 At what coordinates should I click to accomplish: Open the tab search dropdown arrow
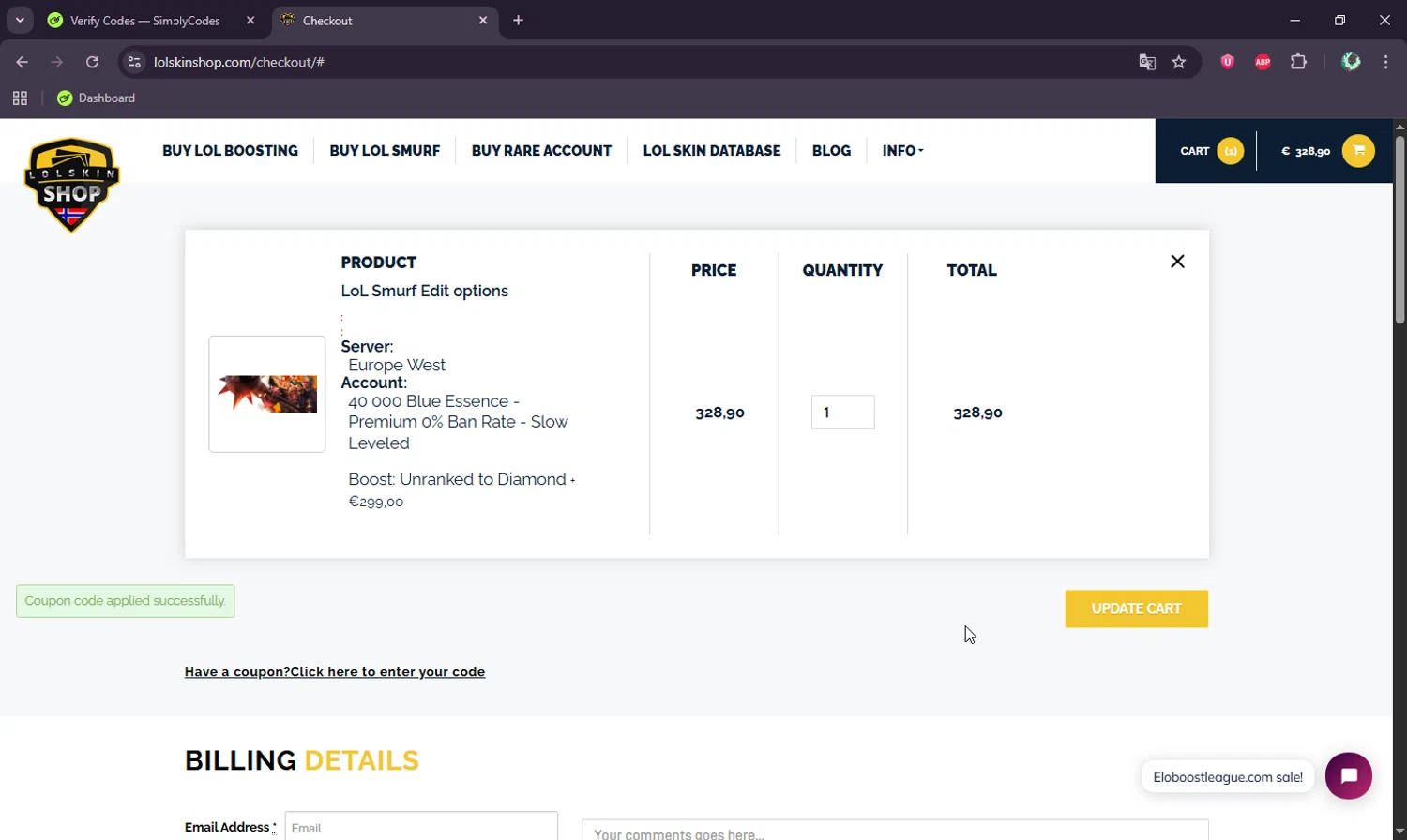(x=20, y=20)
